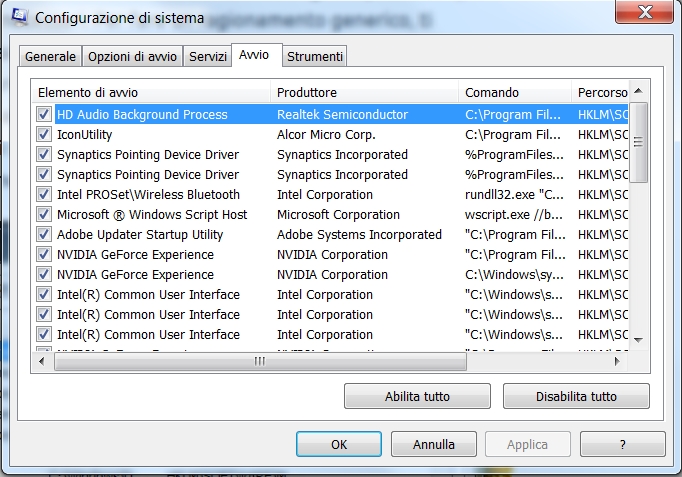Open the Opzioni di avvio tab
The image size is (682, 477).
(132, 57)
